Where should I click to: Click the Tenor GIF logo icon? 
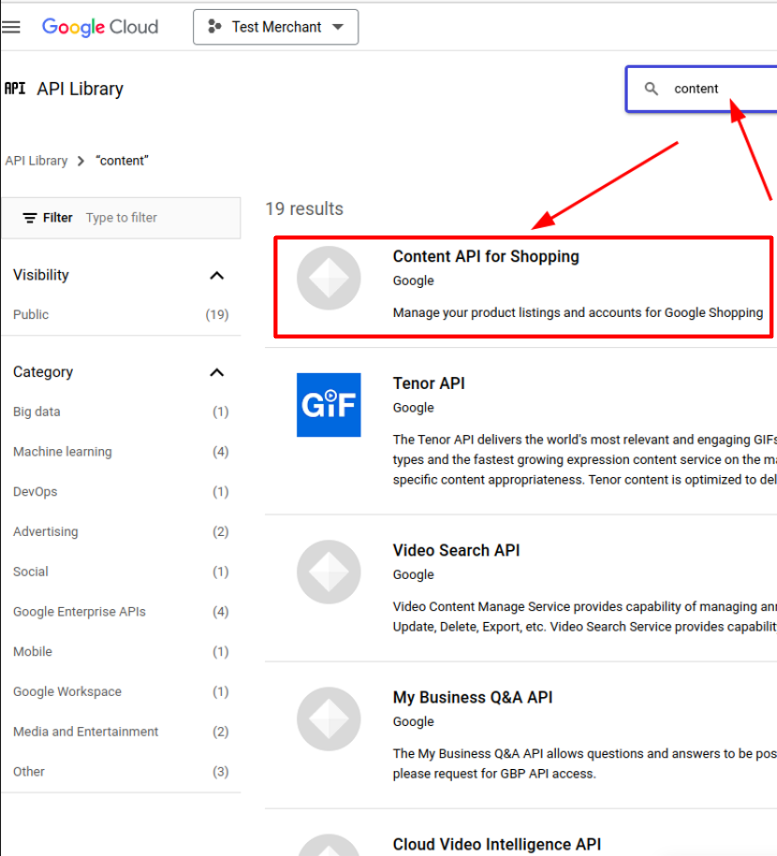pos(329,405)
